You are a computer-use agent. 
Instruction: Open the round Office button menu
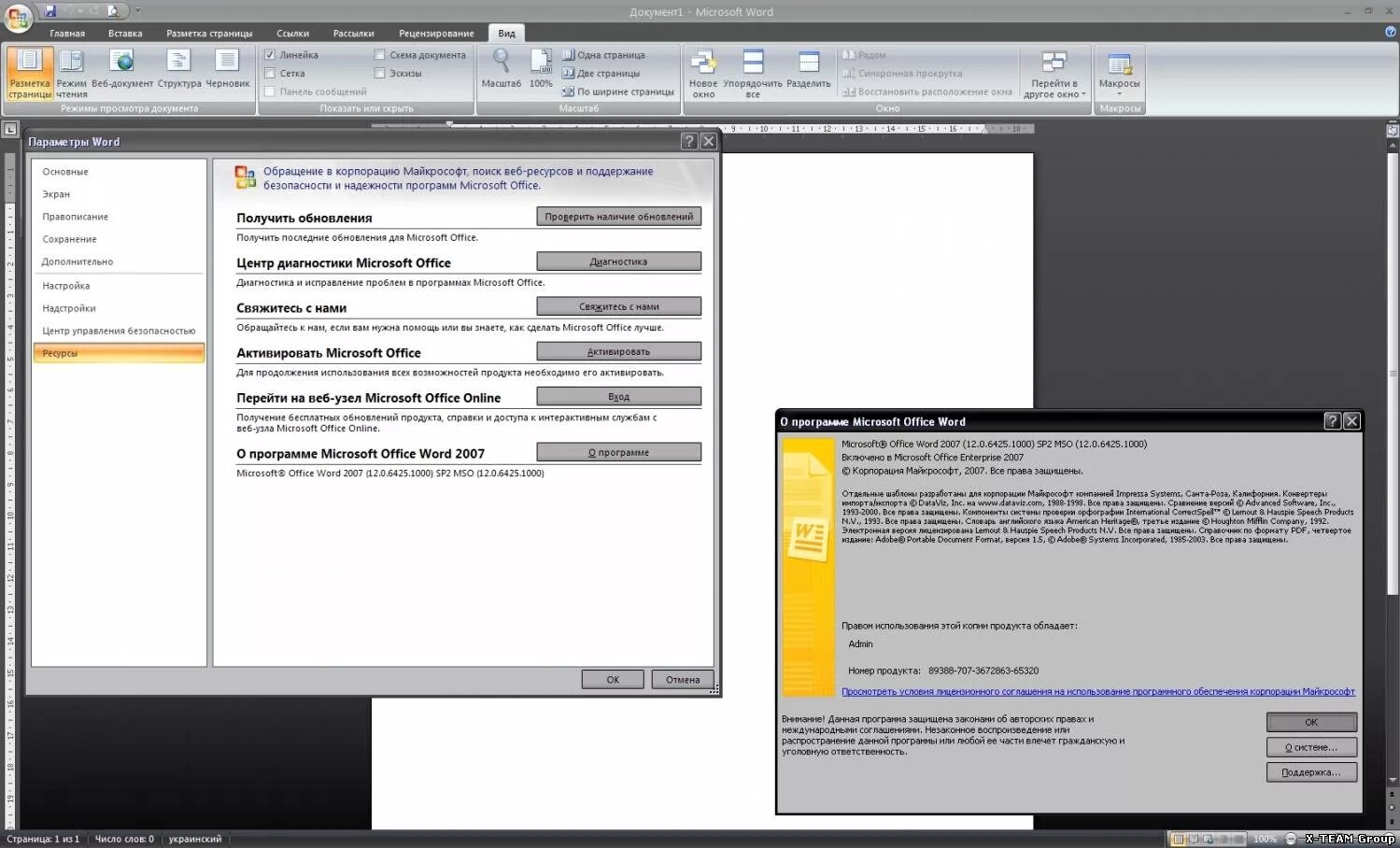[x=19, y=18]
